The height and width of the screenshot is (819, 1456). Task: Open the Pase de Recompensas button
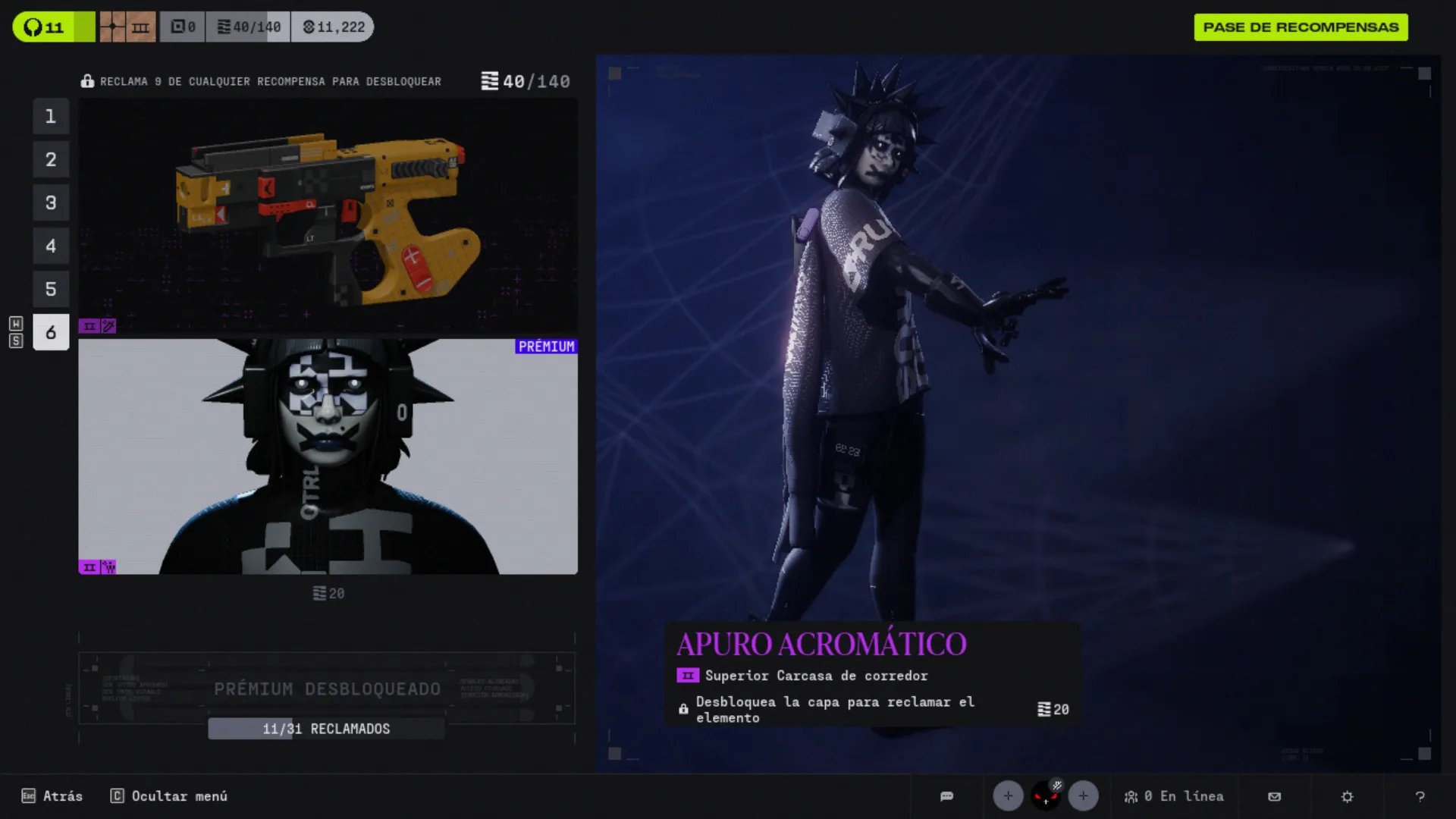click(x=1301, y=27)
